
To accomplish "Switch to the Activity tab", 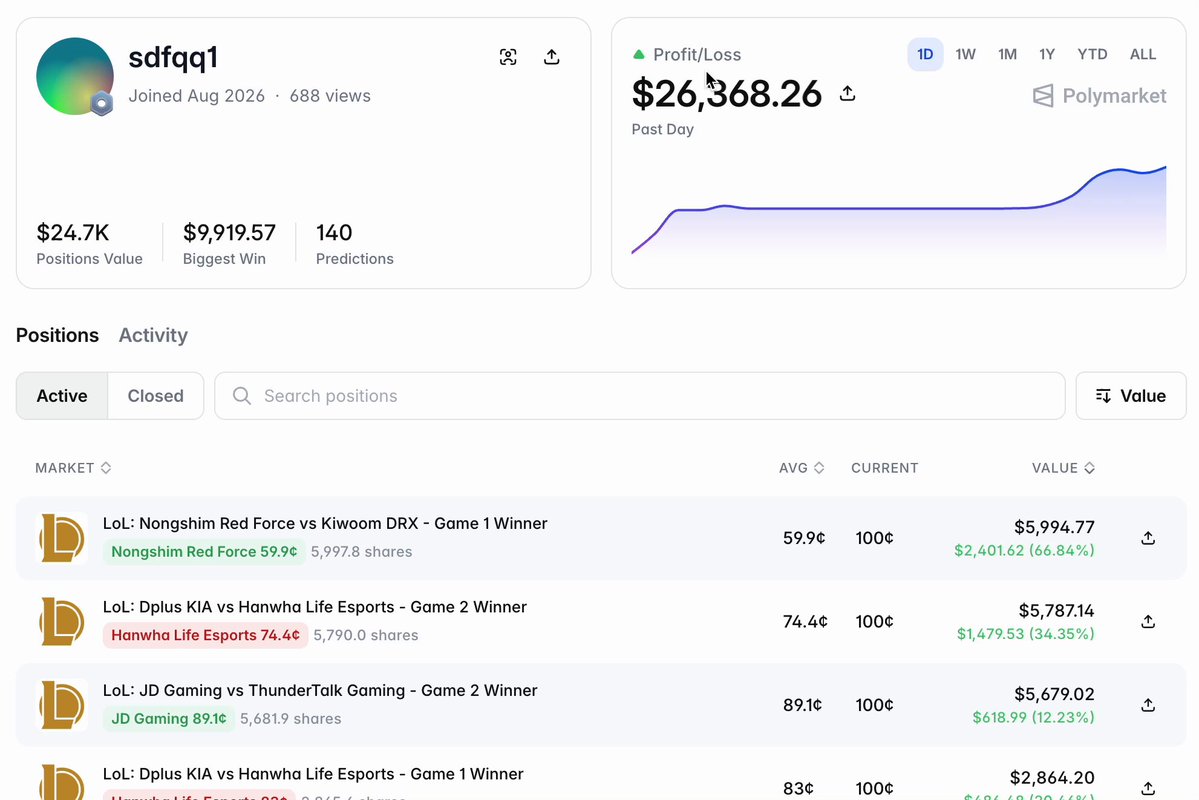I will pyautogui.click(x=153, y=335).
